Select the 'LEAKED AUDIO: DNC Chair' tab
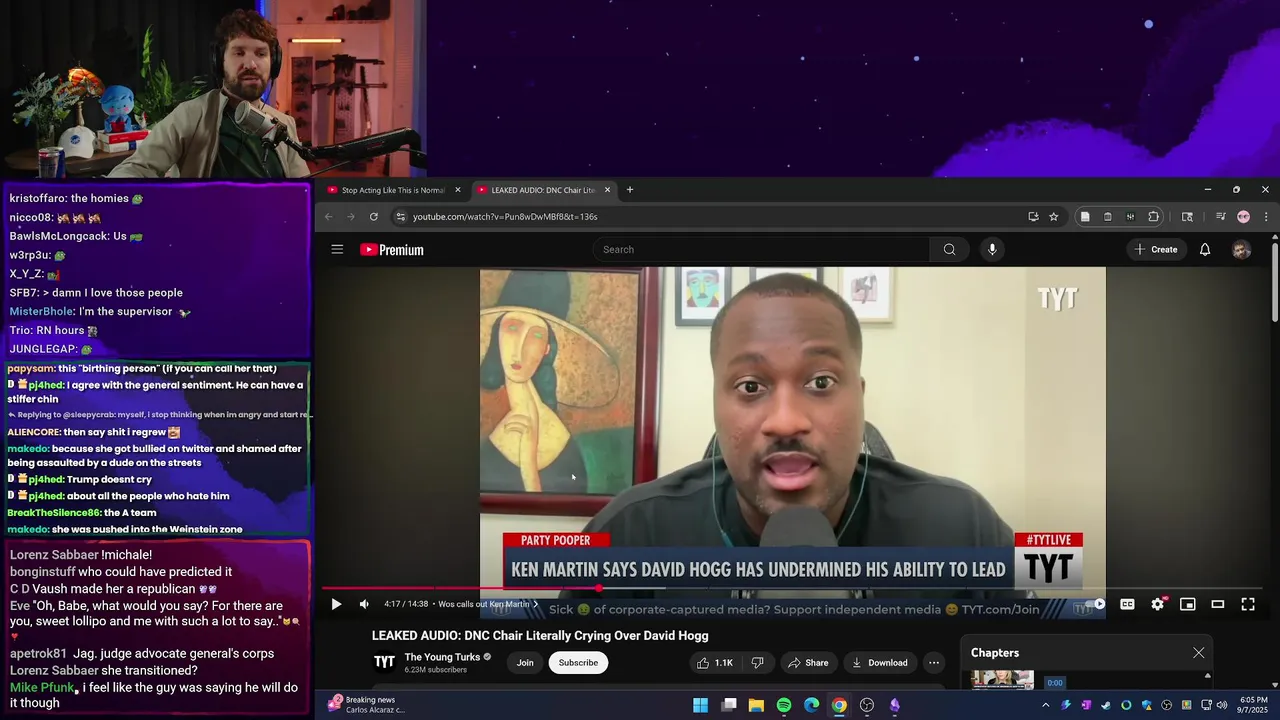Image resolution: width=1280 pixels, height=720 pixels. tap(543, 190)
